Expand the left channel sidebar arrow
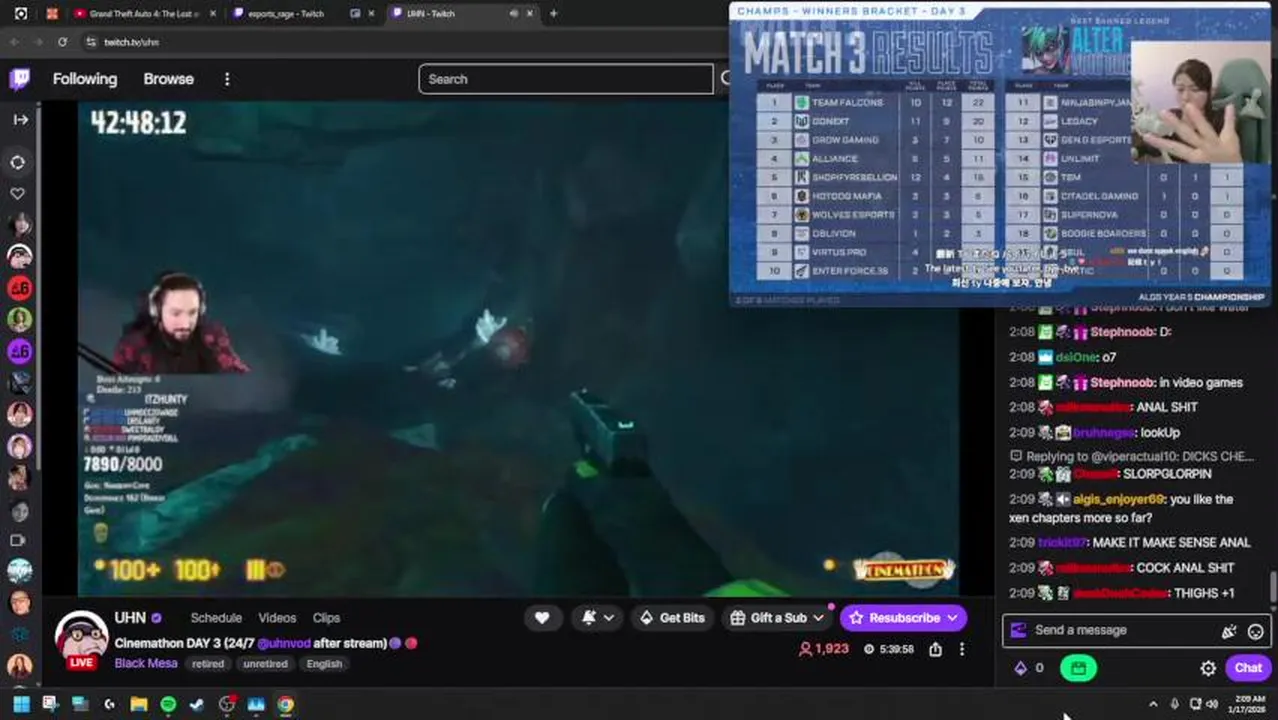 click(20, 119)
